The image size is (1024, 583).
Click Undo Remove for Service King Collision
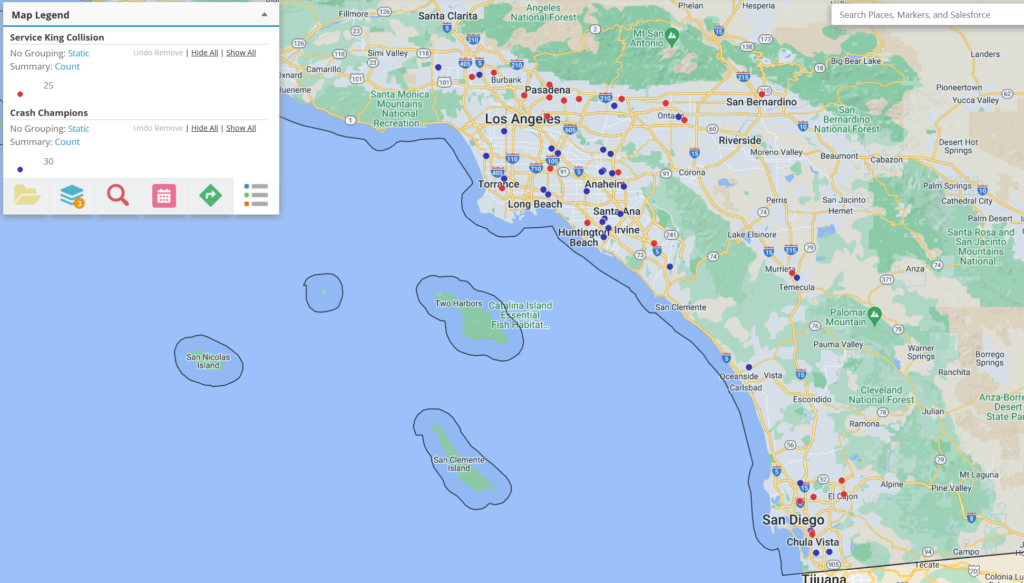pyautogui.click(x=158, y=53)
